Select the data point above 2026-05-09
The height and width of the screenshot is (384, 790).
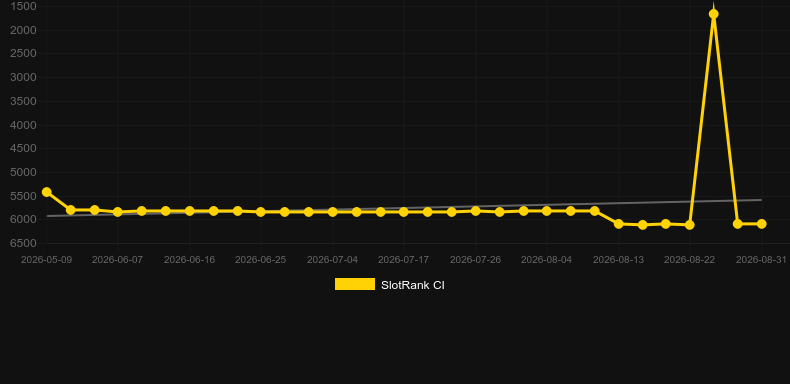(47, 192)
